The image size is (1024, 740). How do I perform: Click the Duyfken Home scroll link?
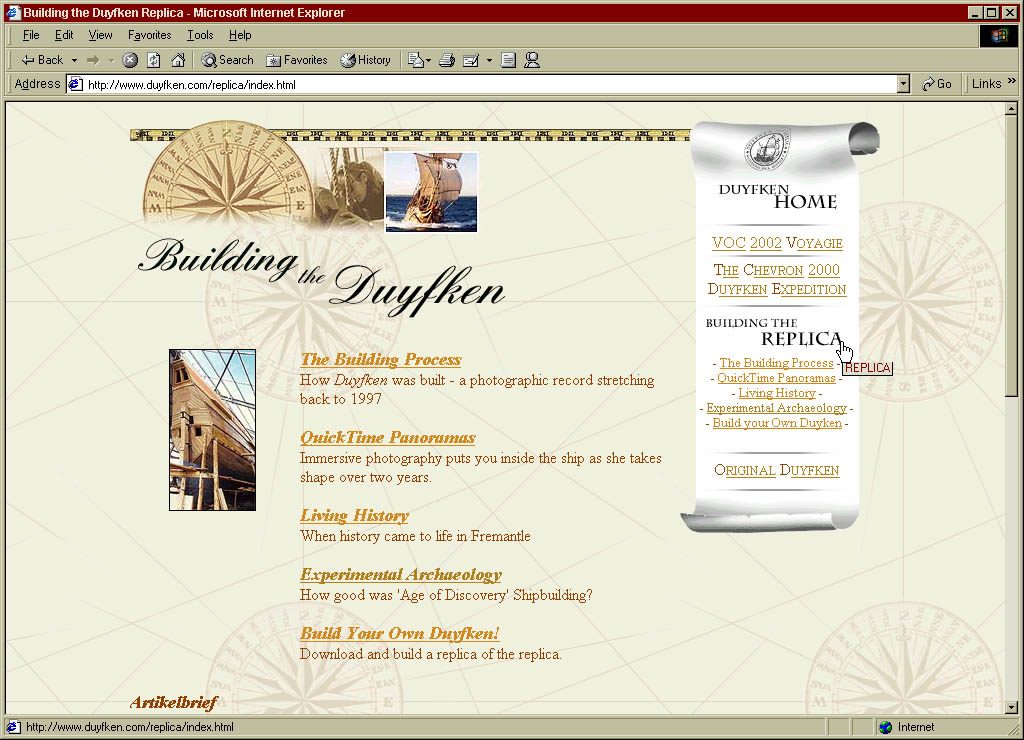click(777, 197)
